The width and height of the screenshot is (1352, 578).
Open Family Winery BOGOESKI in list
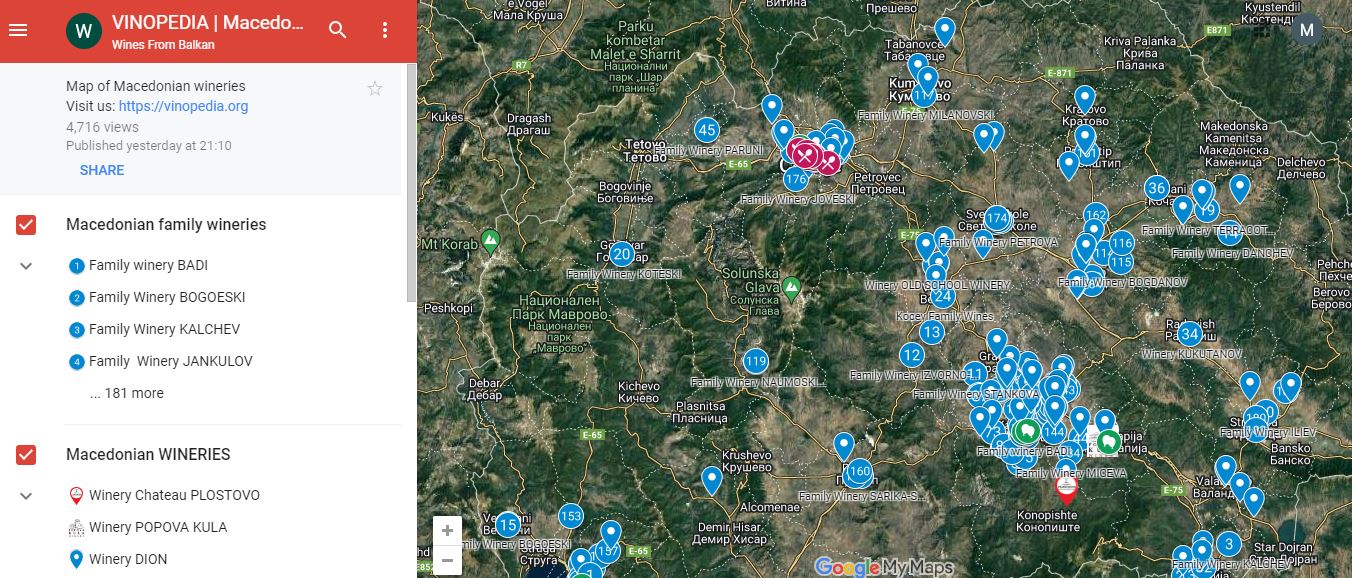(x=167, y=297)
